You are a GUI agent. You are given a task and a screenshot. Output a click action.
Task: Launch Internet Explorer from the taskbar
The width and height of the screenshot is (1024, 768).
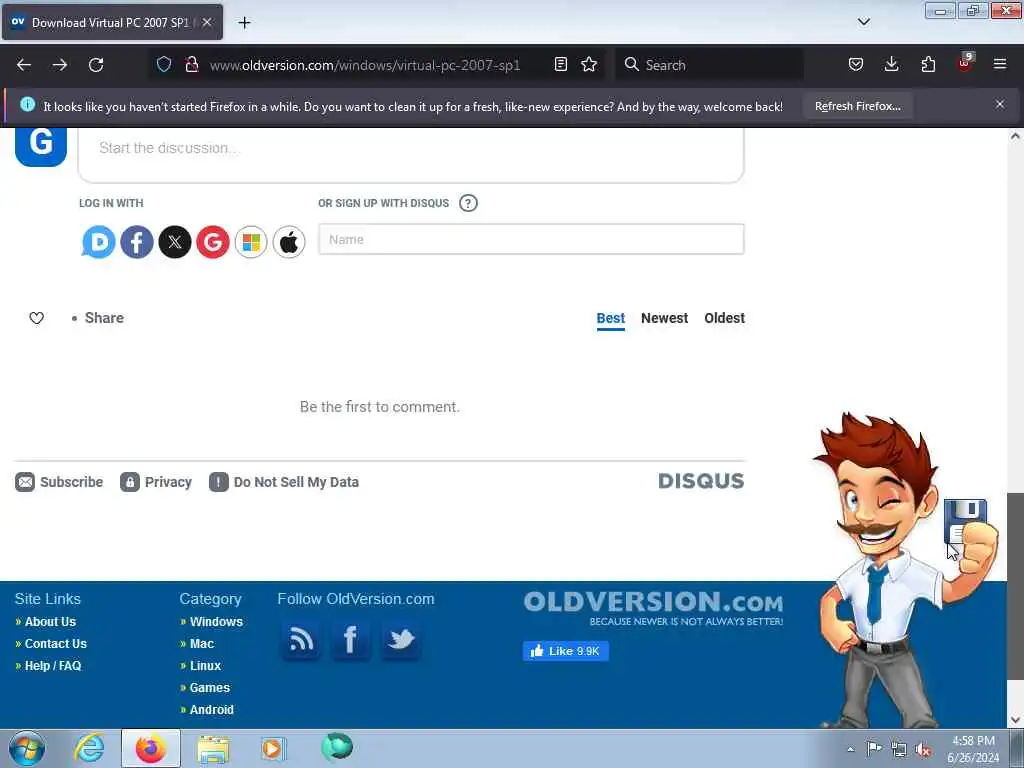pyautogui.click(x=89, y=748)
